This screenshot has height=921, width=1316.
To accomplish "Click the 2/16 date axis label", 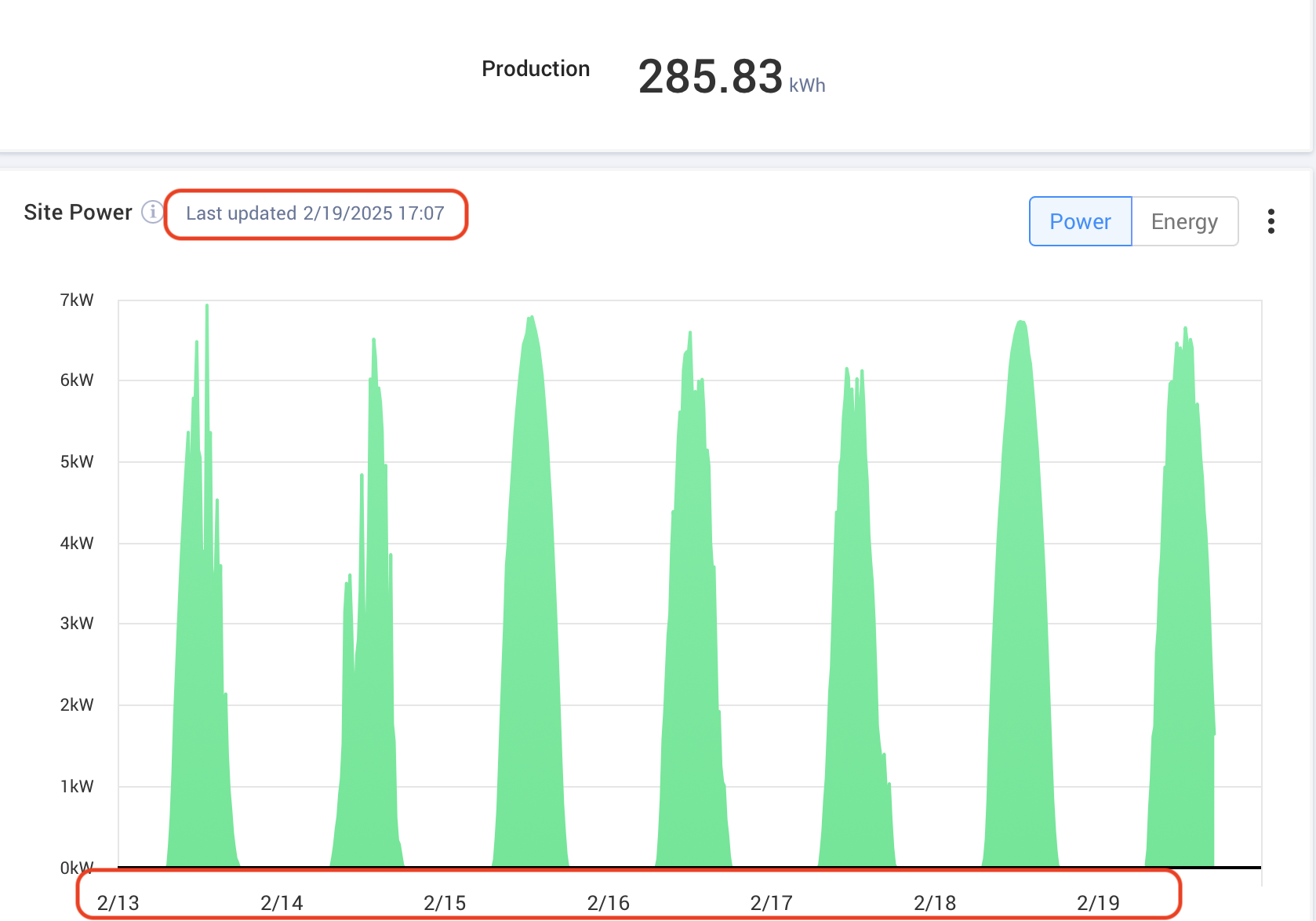I will [608, 903].
